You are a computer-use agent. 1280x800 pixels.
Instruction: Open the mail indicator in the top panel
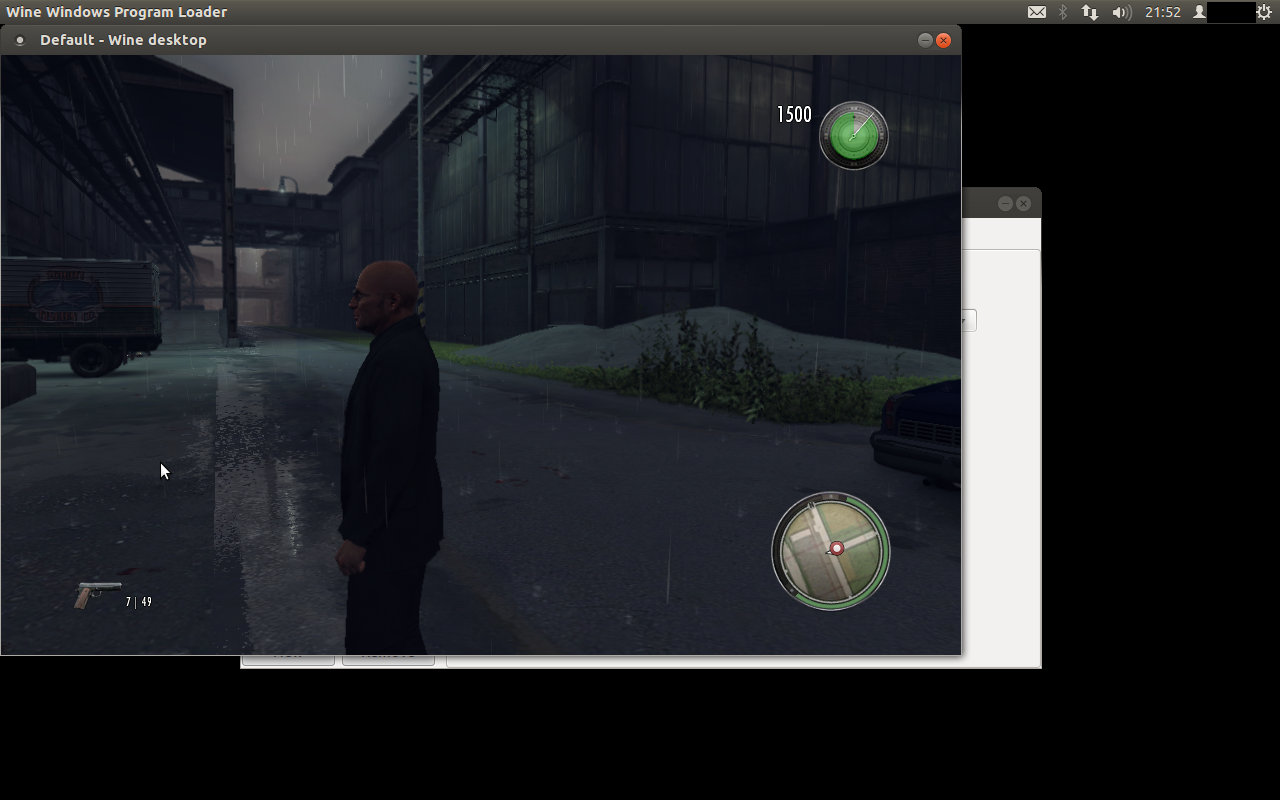[1037, 12]
